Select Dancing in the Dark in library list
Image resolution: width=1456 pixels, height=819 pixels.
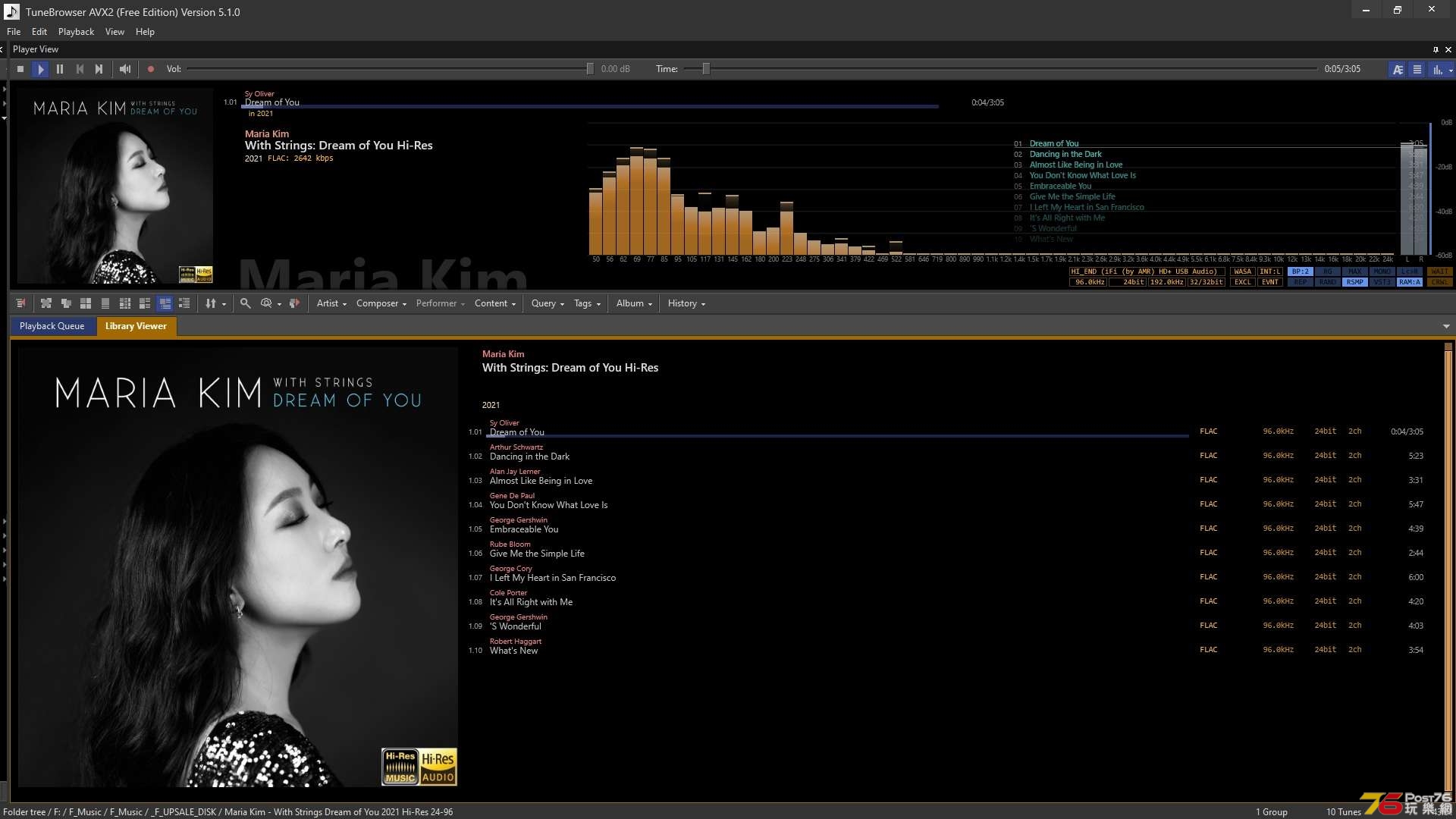point(529,457)
